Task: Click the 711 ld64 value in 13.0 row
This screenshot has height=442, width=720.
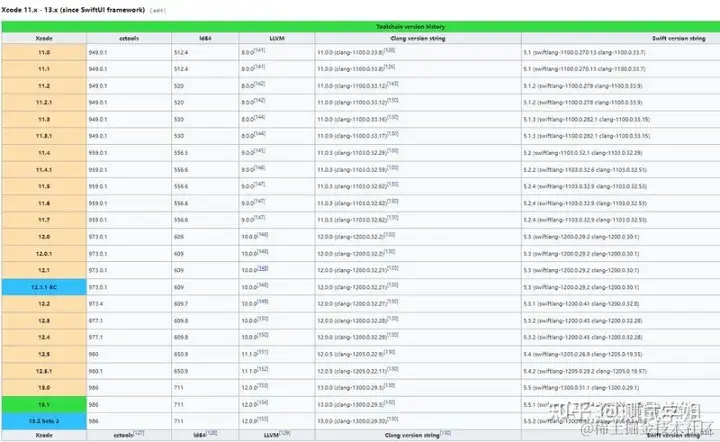Action: pos(179,388)
